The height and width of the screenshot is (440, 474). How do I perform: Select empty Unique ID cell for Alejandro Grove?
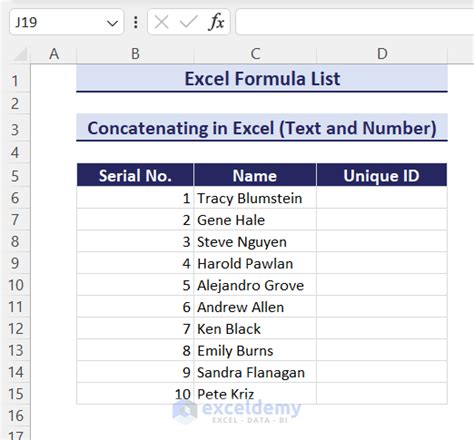(x=382, y=285)
